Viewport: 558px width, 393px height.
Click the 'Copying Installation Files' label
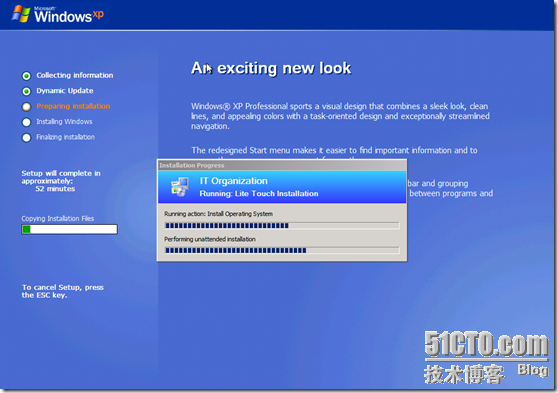pos(58,219)
